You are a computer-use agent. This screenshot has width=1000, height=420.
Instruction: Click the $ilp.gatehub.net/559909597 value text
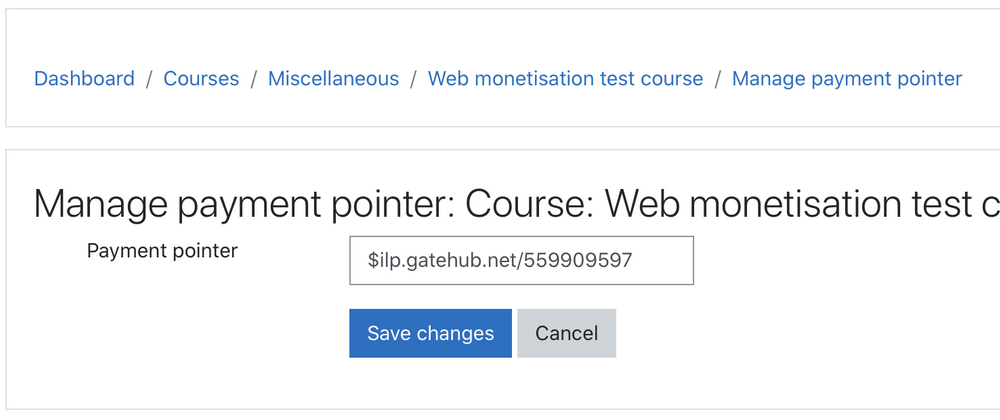[499, 261]
